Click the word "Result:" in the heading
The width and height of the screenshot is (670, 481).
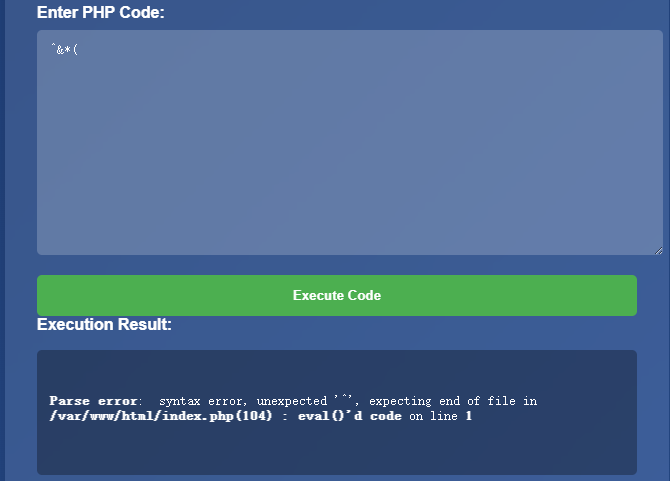(x=145, y=325)
